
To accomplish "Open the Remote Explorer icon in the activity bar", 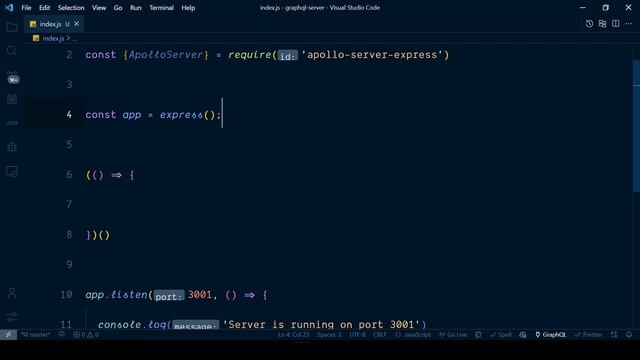I will (12, 171).
